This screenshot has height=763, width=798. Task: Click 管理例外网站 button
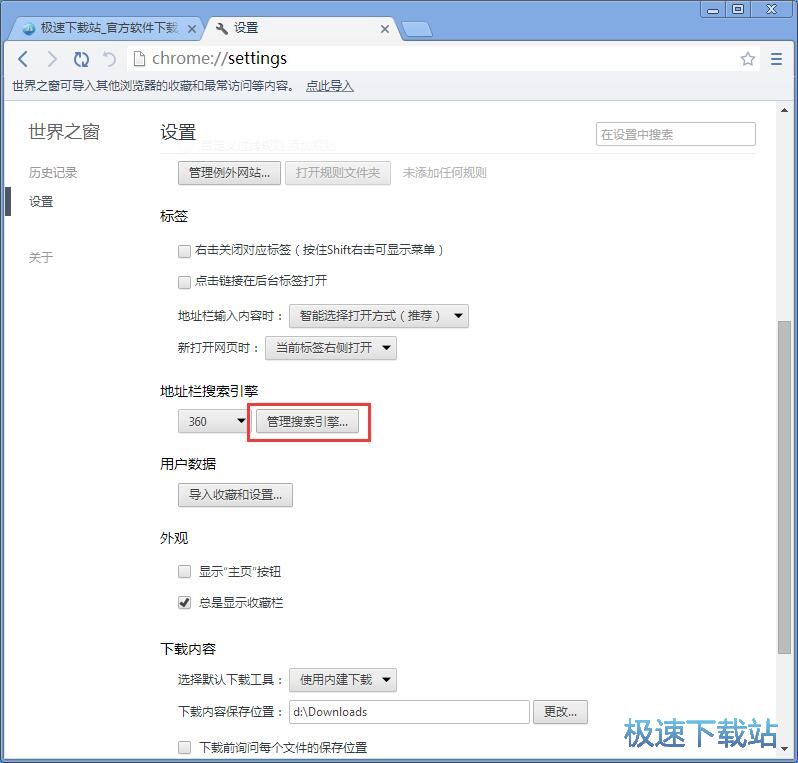229,173
